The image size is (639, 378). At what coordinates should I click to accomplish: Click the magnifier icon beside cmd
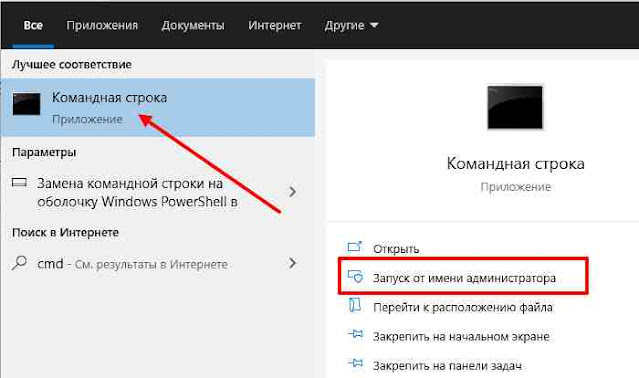point(19,263)
